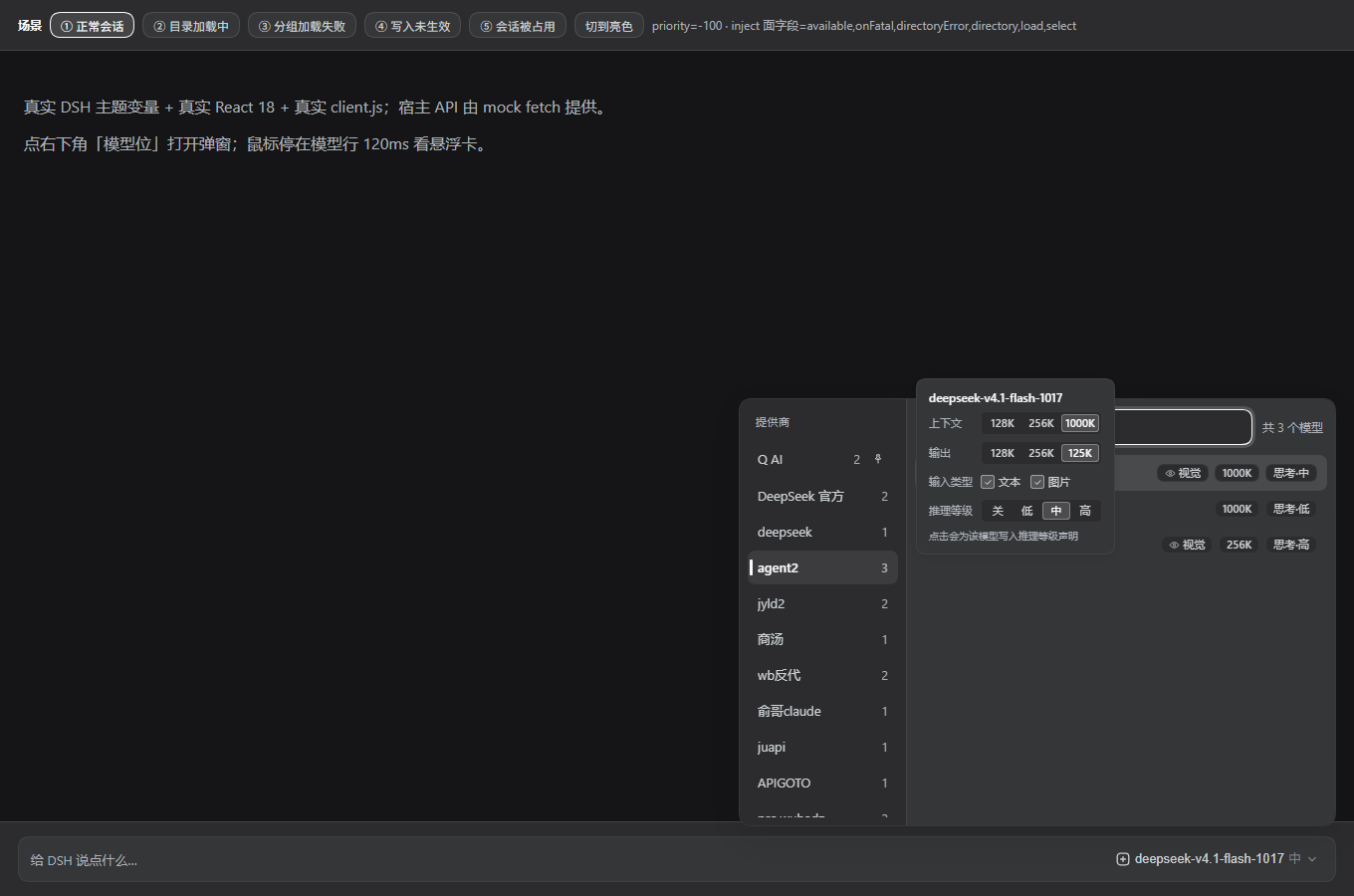Choose 128K for 输出

pos(1003,453)
